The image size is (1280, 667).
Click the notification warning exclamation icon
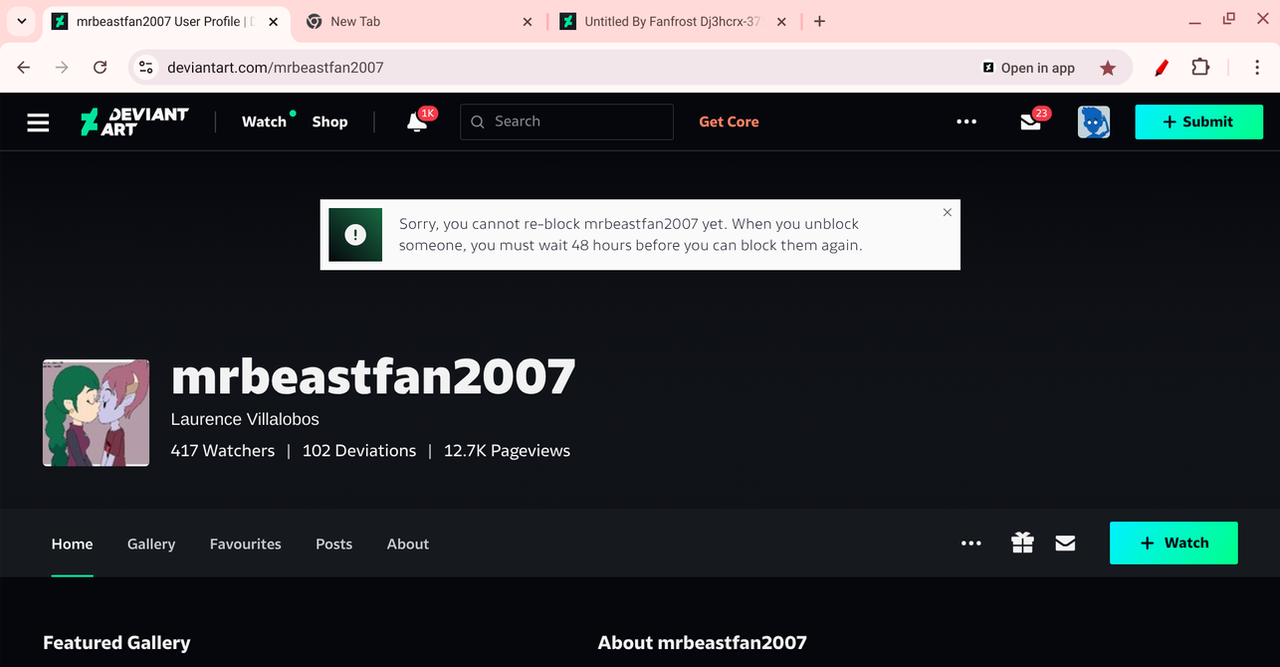(x=355, y=235)
